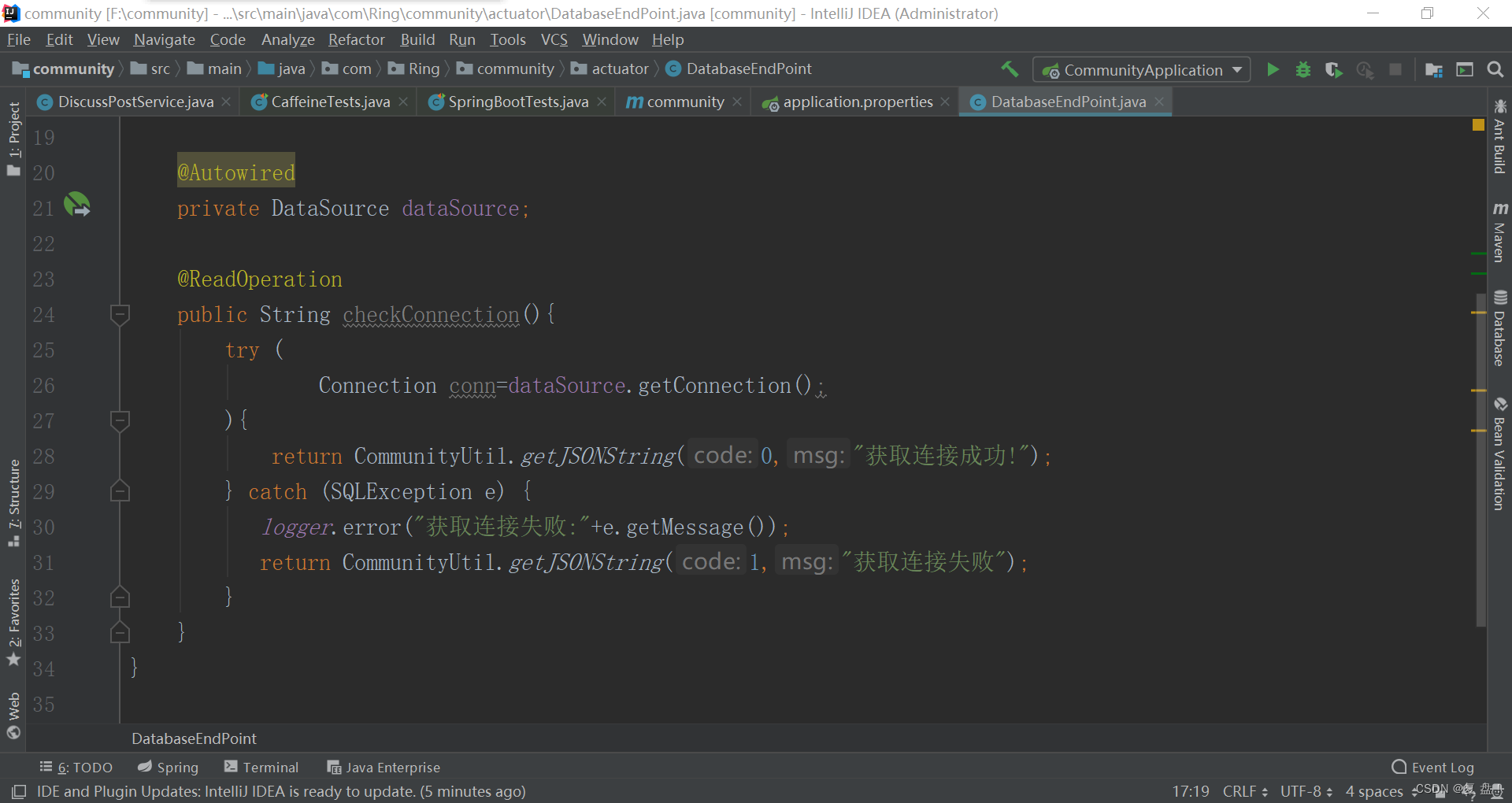Toggle tool window bars button in status bar

[19, 791]
